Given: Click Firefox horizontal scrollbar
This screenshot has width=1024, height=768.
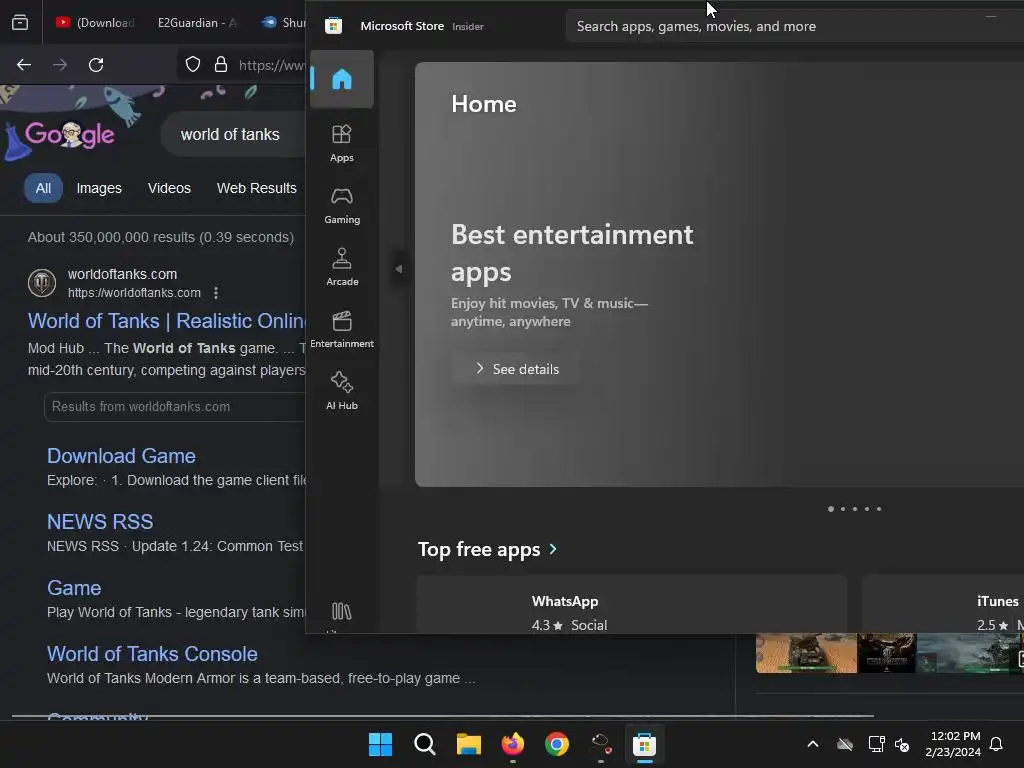Looking at the screenshot, I should (443, 716).
